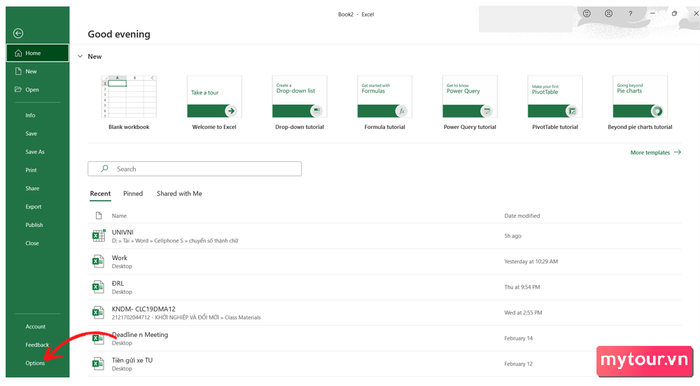Screen dimensions: 700x386
Task: Open Options in the sidebar
Action: tap(35, 363)
